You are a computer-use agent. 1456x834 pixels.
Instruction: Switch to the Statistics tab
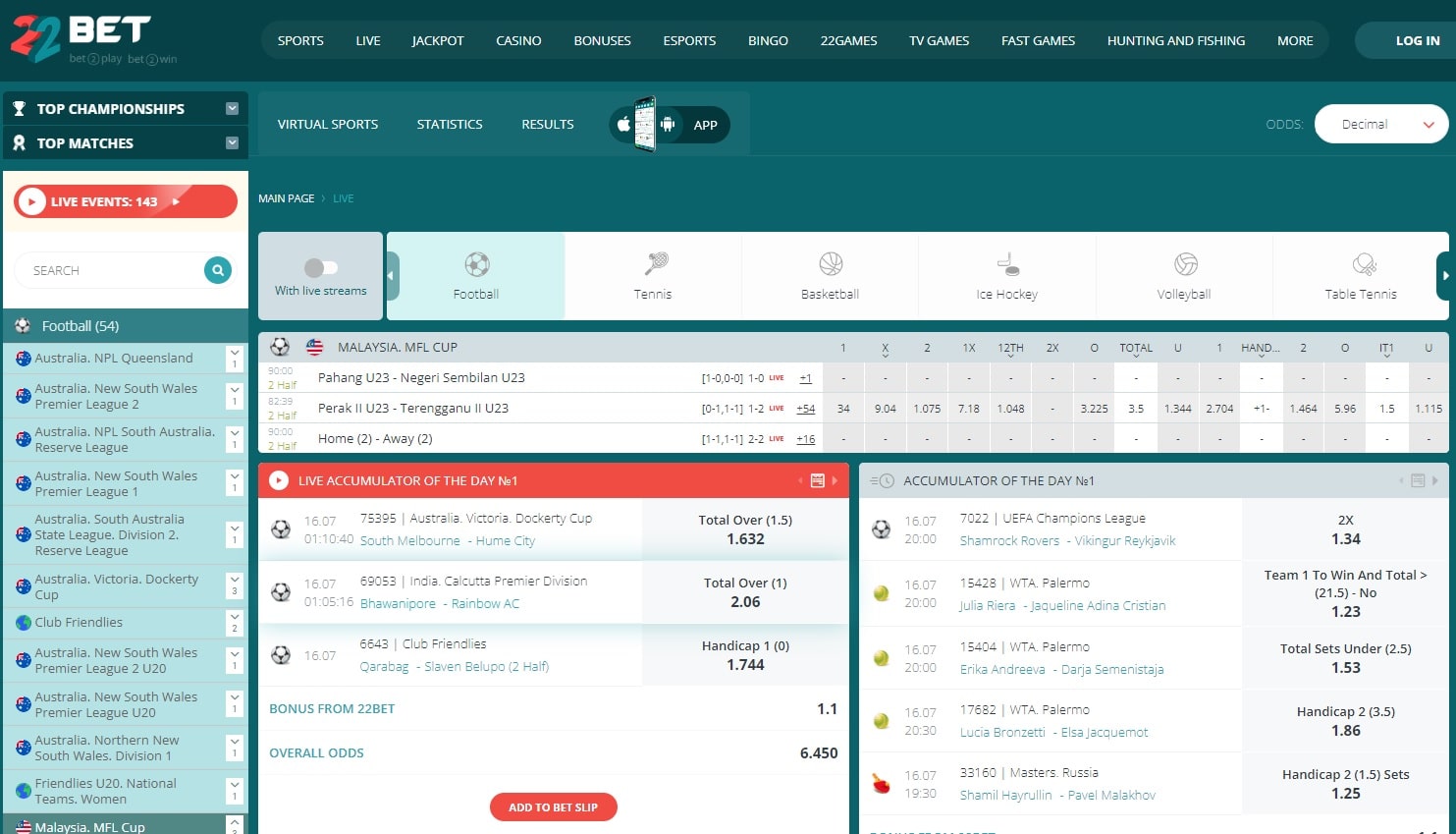point(450,125)
